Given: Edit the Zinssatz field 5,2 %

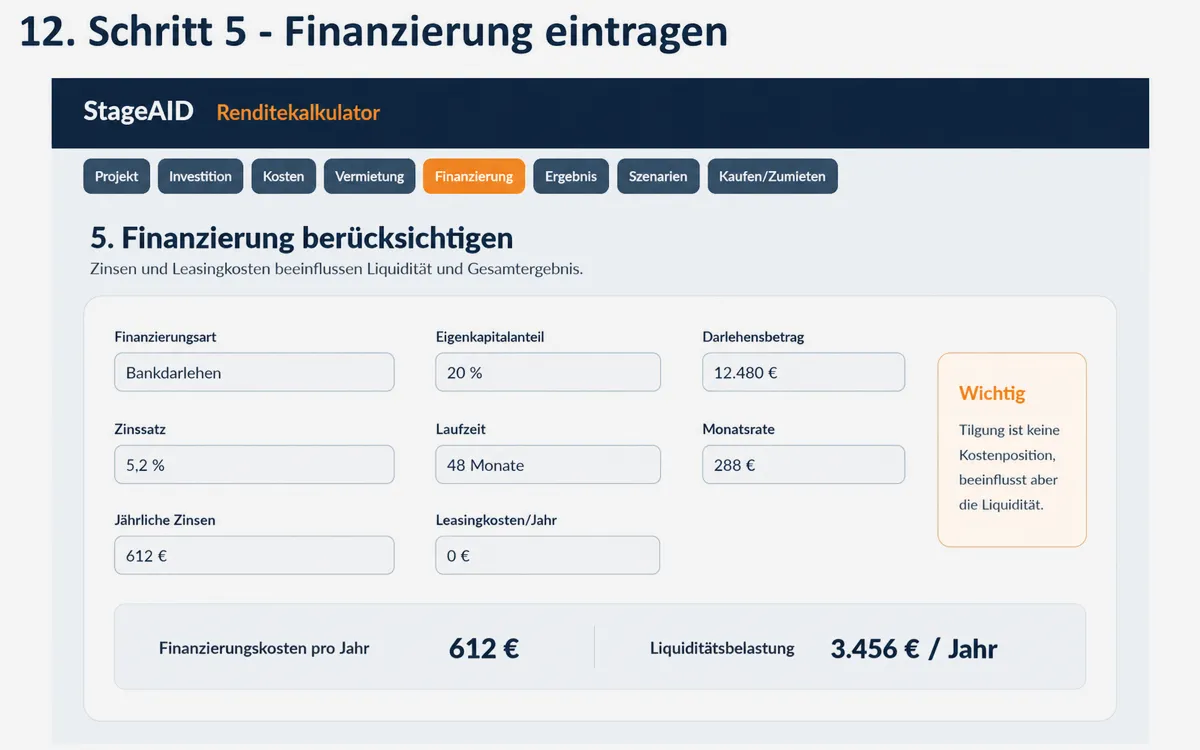Looking at the screenshot, I should coord(254,465).
